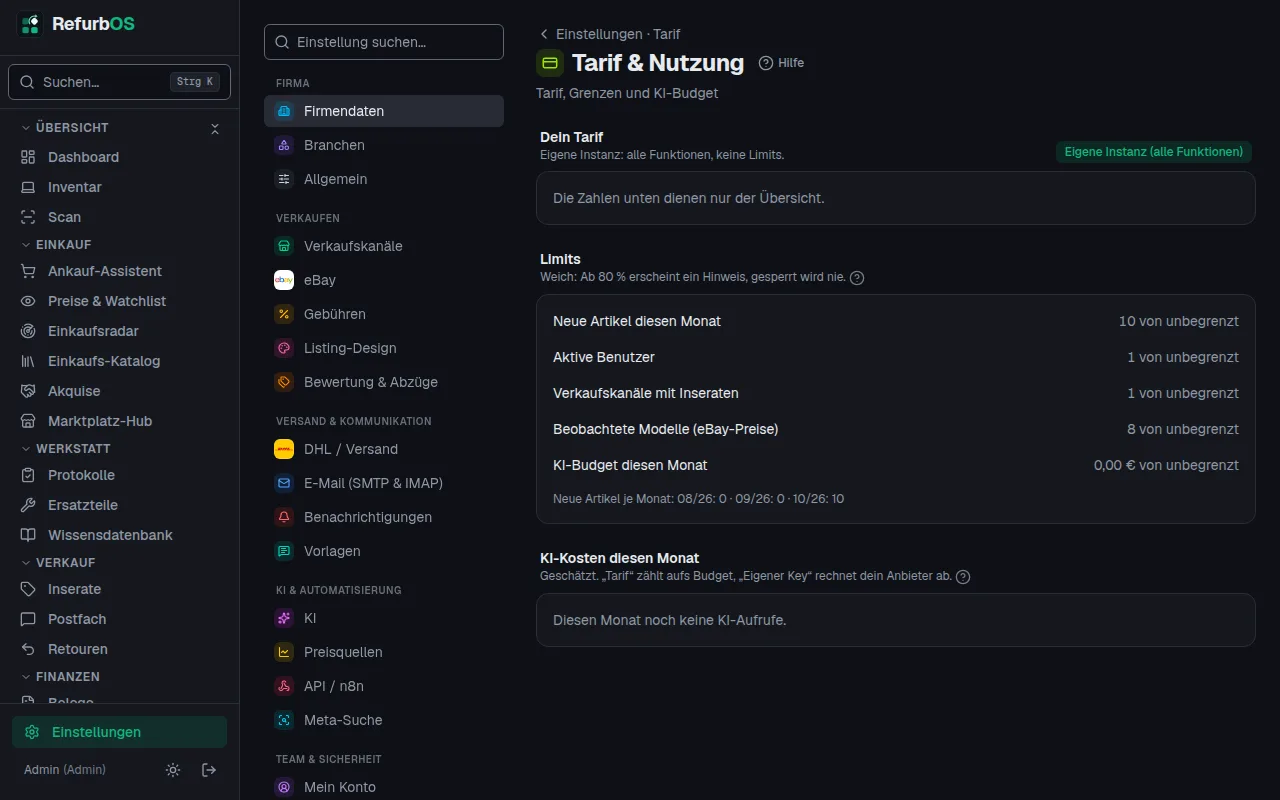This screenshot has height=800, width=1280.
Task: Open Listing-Design via the palette icon
Action: 284,348
